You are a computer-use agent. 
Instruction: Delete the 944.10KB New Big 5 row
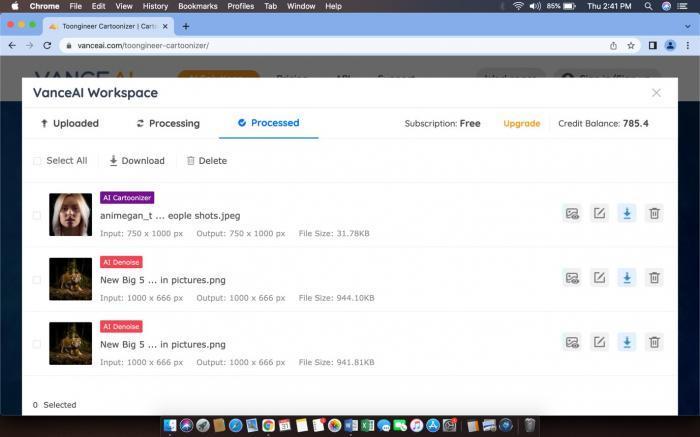tap(654, 278)
